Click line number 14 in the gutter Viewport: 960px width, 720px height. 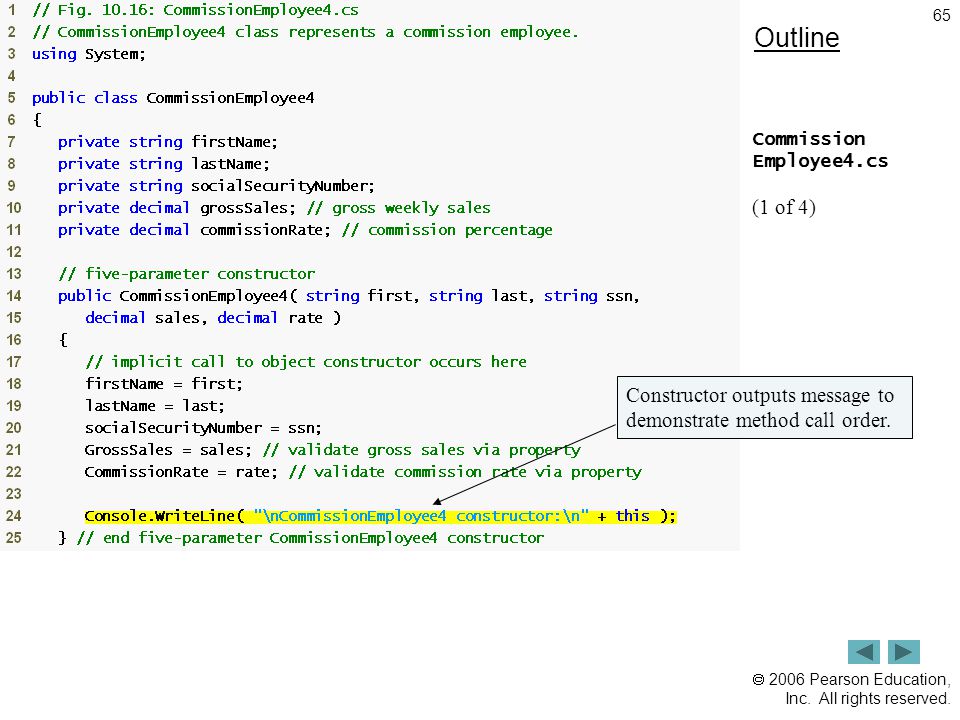(13, 296)
